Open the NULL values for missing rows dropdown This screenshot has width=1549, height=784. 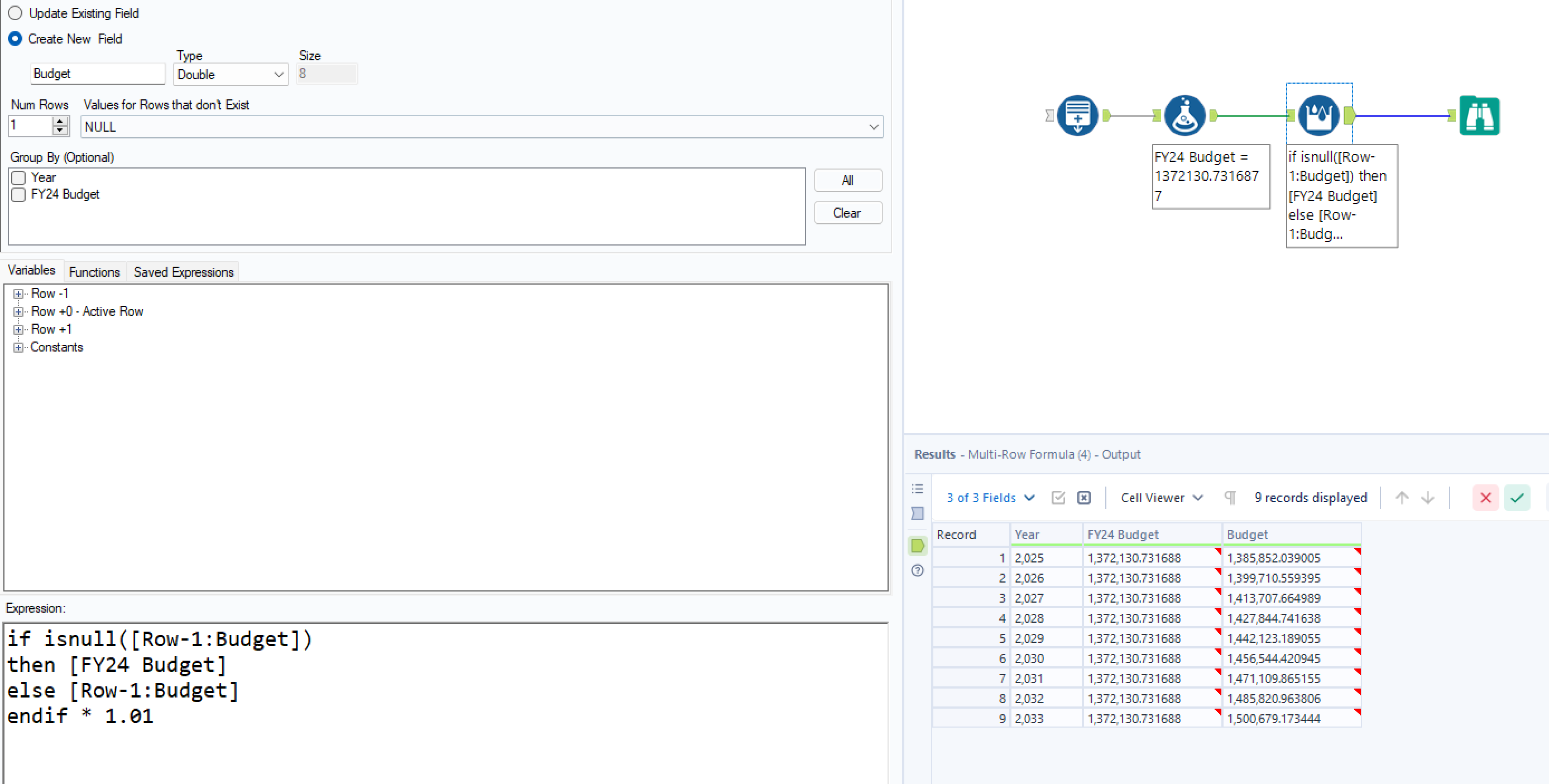(481, 127)
